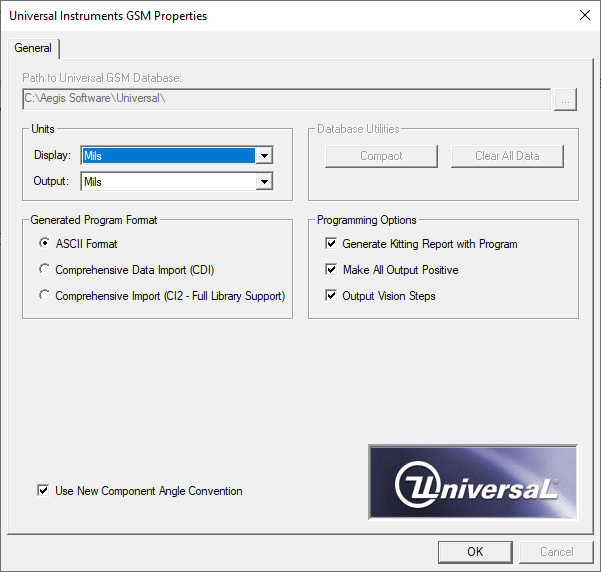
Task: Click the Cancel button
Action: [557, 552]
